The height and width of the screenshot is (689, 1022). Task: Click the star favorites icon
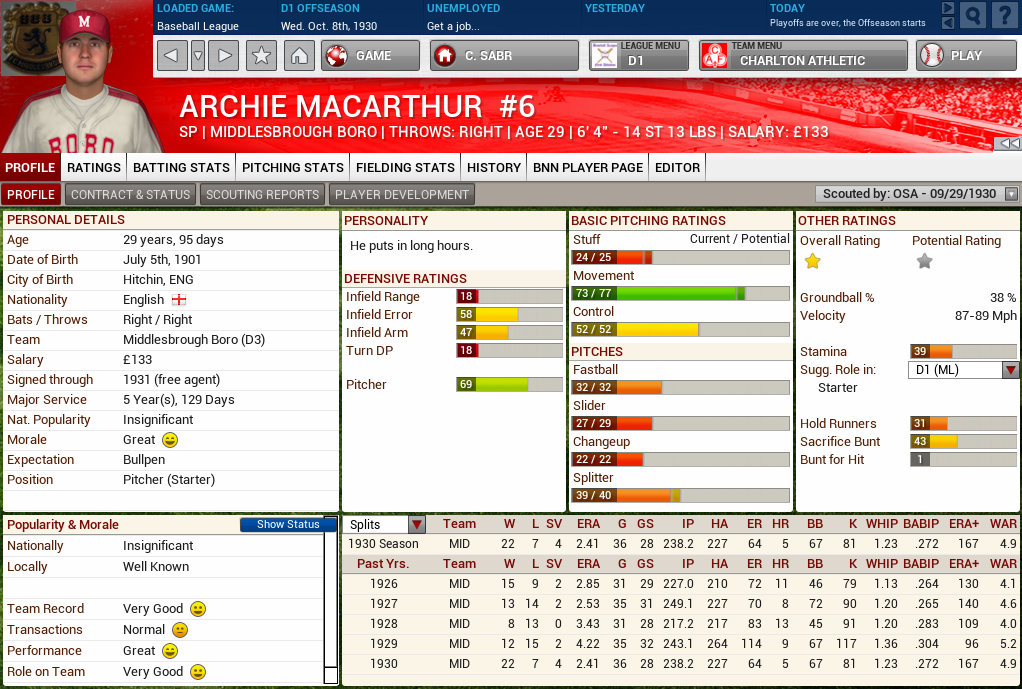tap(260, 56)
